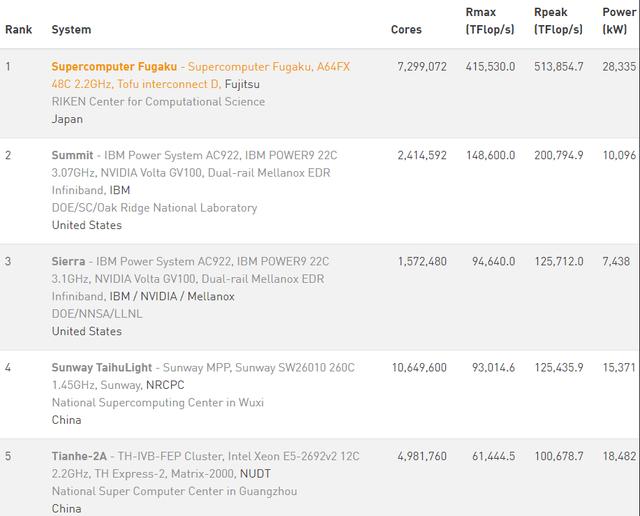Screen dimensions: 640x516
Task: Click the Cores column header
Action: 406,30
